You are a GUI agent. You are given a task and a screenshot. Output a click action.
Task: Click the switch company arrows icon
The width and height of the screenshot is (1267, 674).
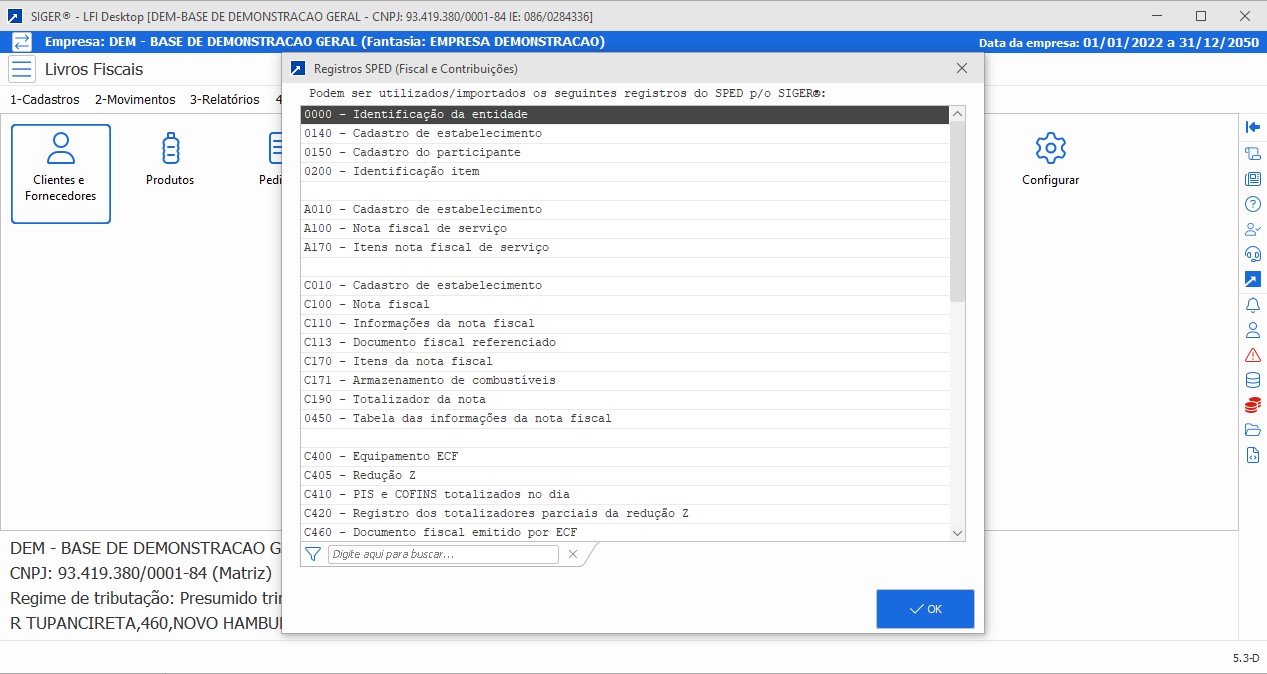pyautogui.click(x=21, y=42)
